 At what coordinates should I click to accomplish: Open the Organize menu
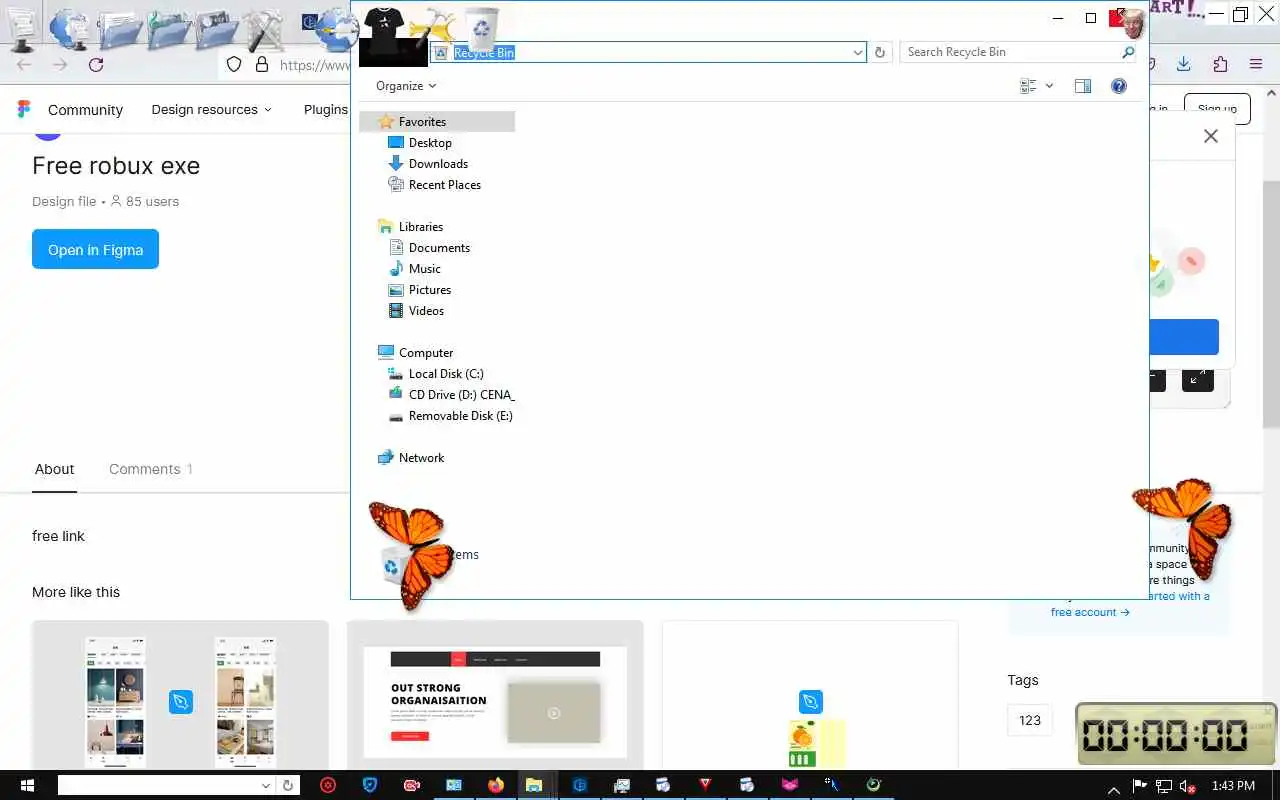pyautogui.click(x=406, y=86)
